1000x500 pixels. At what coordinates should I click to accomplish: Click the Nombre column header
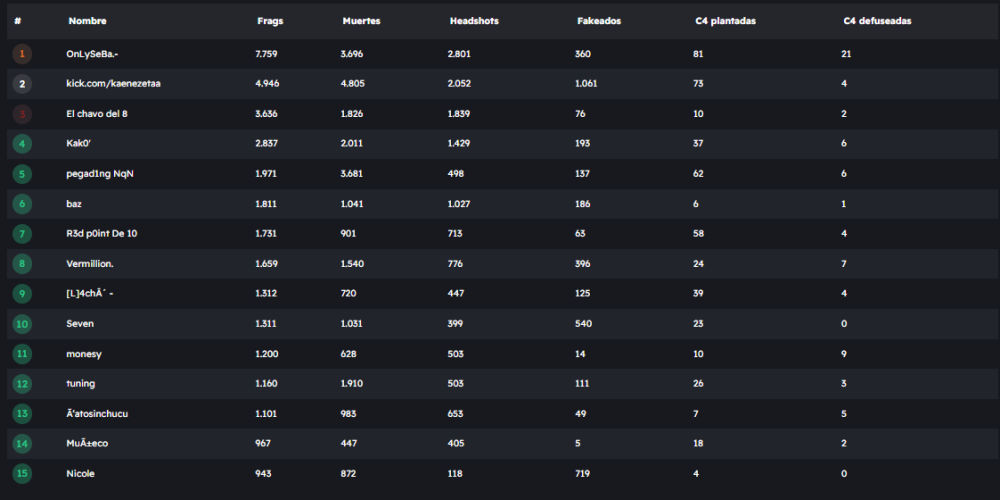[x=87, y=21]
